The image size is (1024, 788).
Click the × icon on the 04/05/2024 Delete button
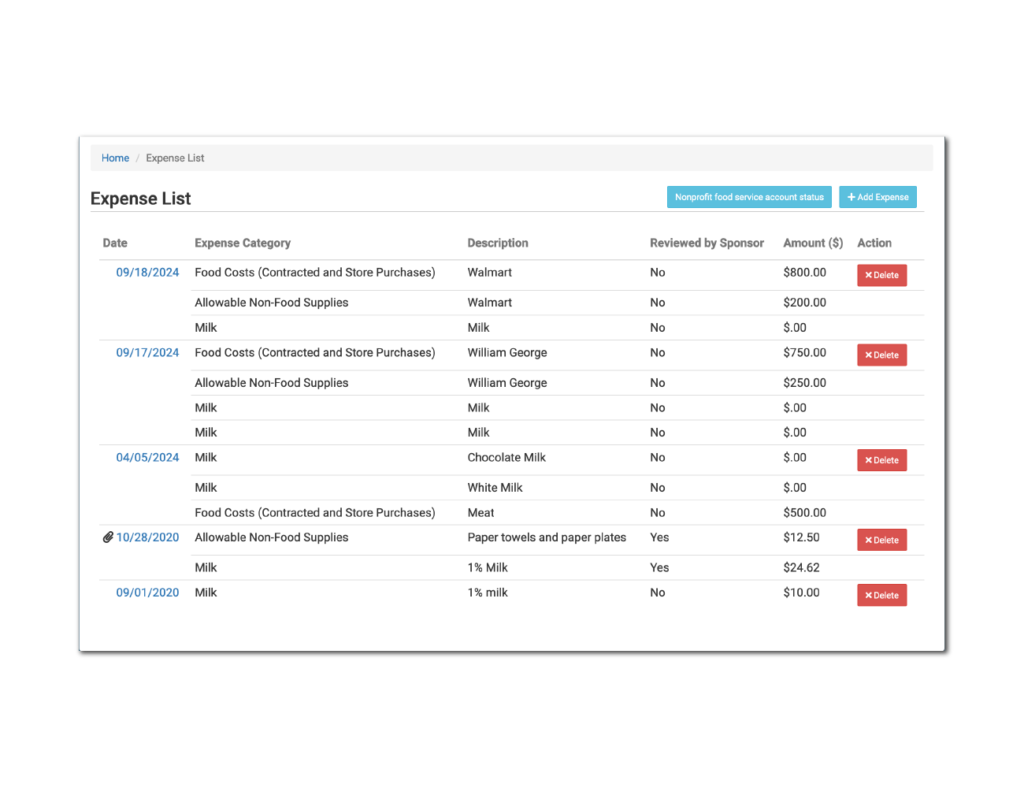click(869, 459)
